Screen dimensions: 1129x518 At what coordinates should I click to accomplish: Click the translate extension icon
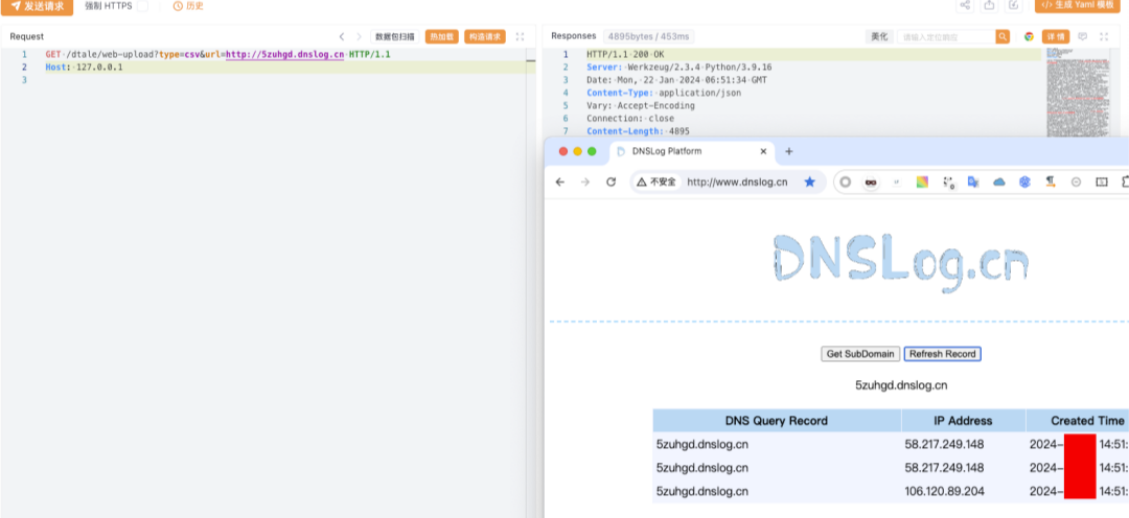pyautogui.click(x=973, y=182)
